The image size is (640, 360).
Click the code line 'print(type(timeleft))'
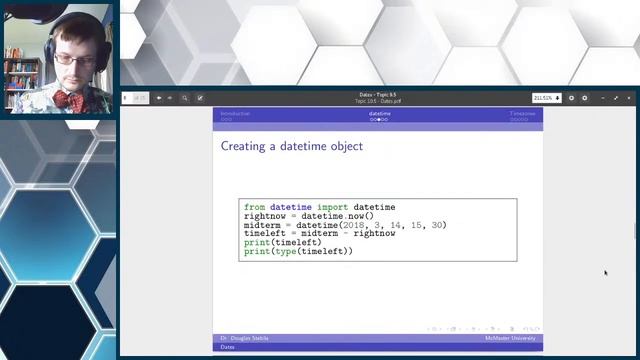(298, 251)
